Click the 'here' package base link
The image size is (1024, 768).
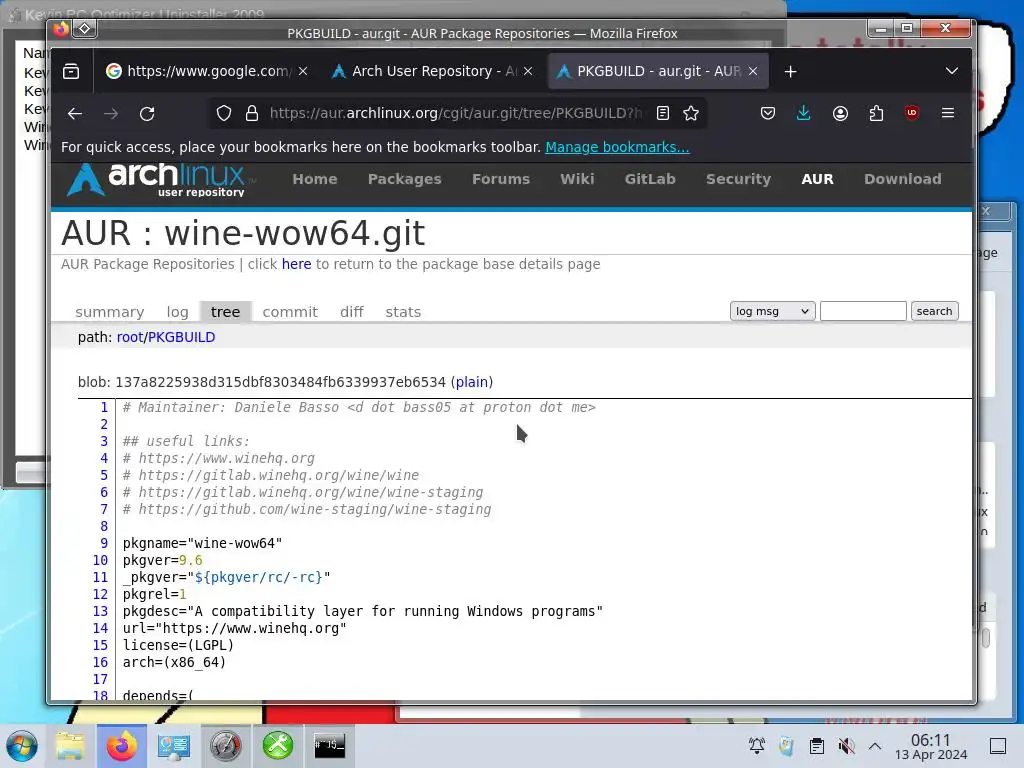coord(296,264)
